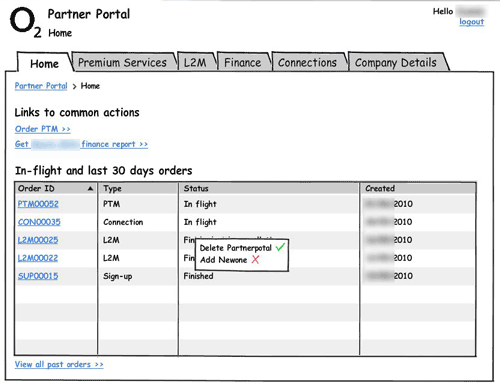Click the logout link

471,22
